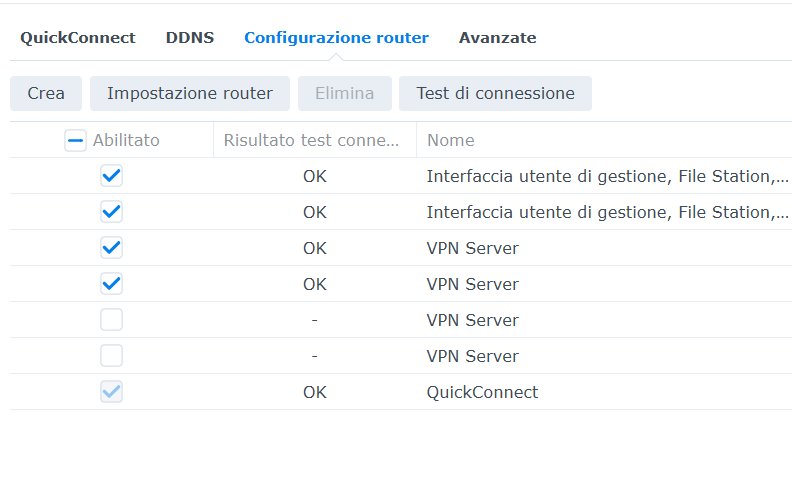Disable the second Interfaccia utente rule checkbox
The height and width of the screenshot is (478, 792).
112,212
